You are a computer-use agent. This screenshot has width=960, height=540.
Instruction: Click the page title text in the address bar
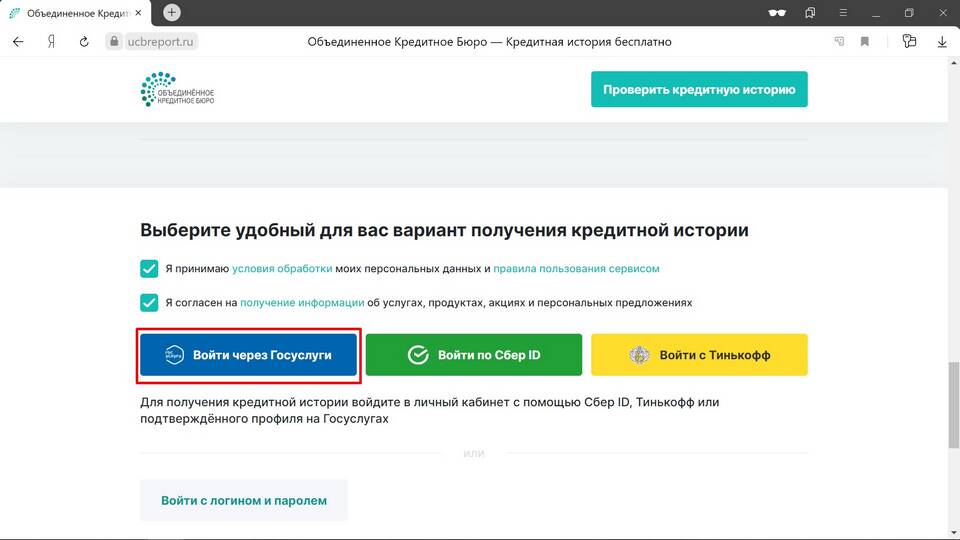click(x=489, y=42)
